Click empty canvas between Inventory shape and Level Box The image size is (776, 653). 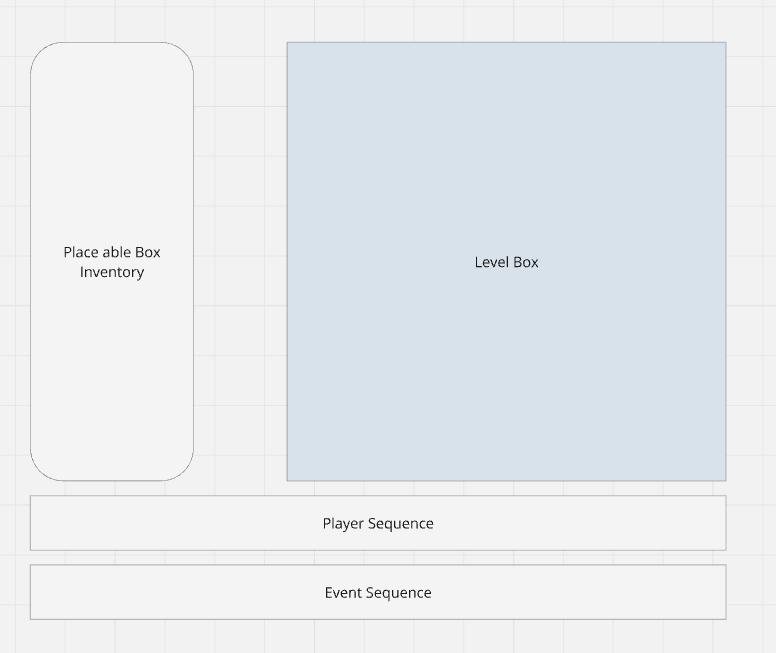point(240,261)
